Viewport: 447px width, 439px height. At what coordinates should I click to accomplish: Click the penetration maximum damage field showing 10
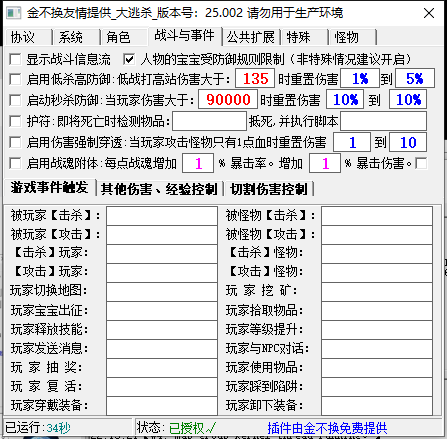tap(408, 142)
